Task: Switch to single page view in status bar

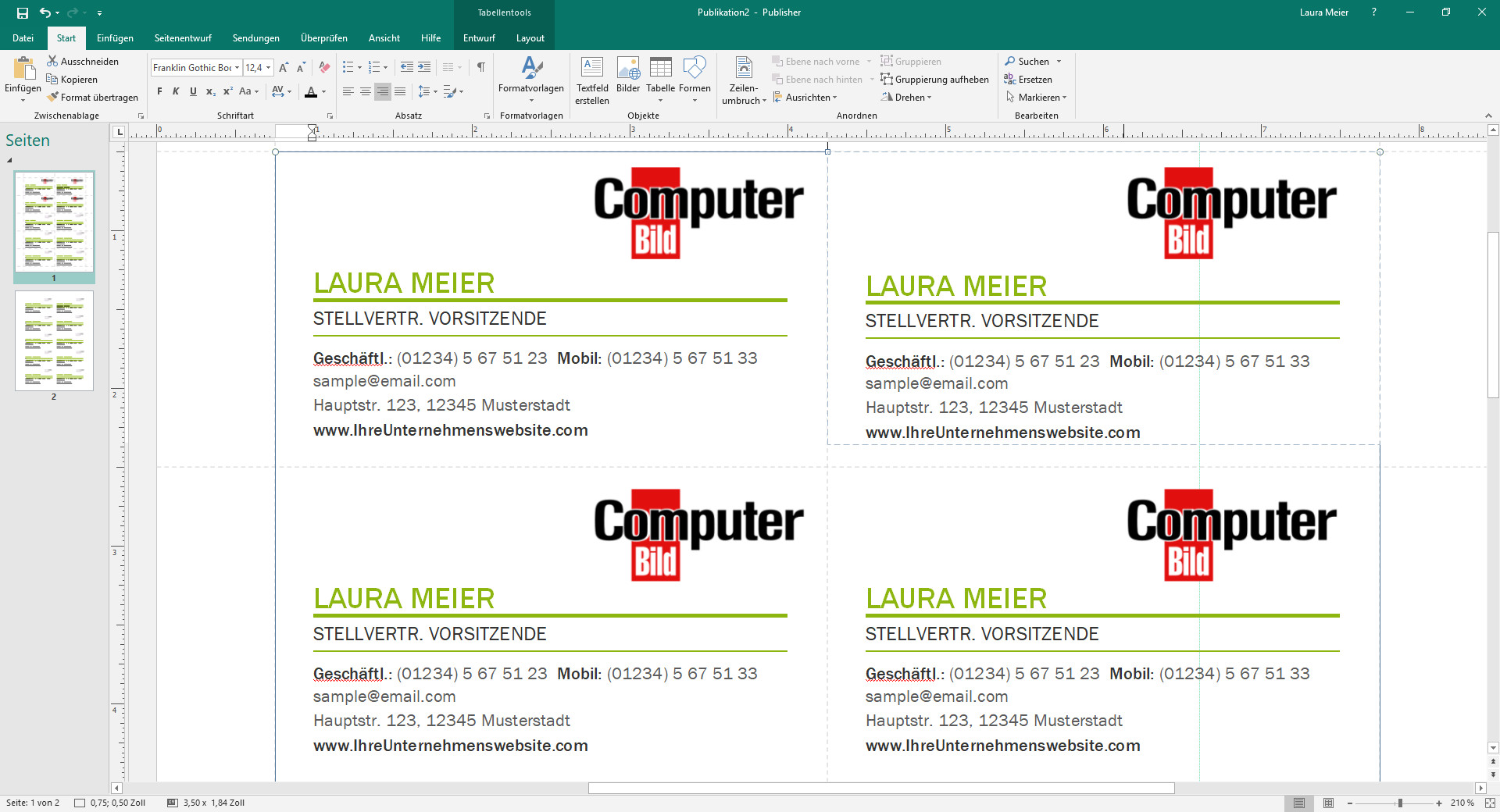Action: point(1299,803)
